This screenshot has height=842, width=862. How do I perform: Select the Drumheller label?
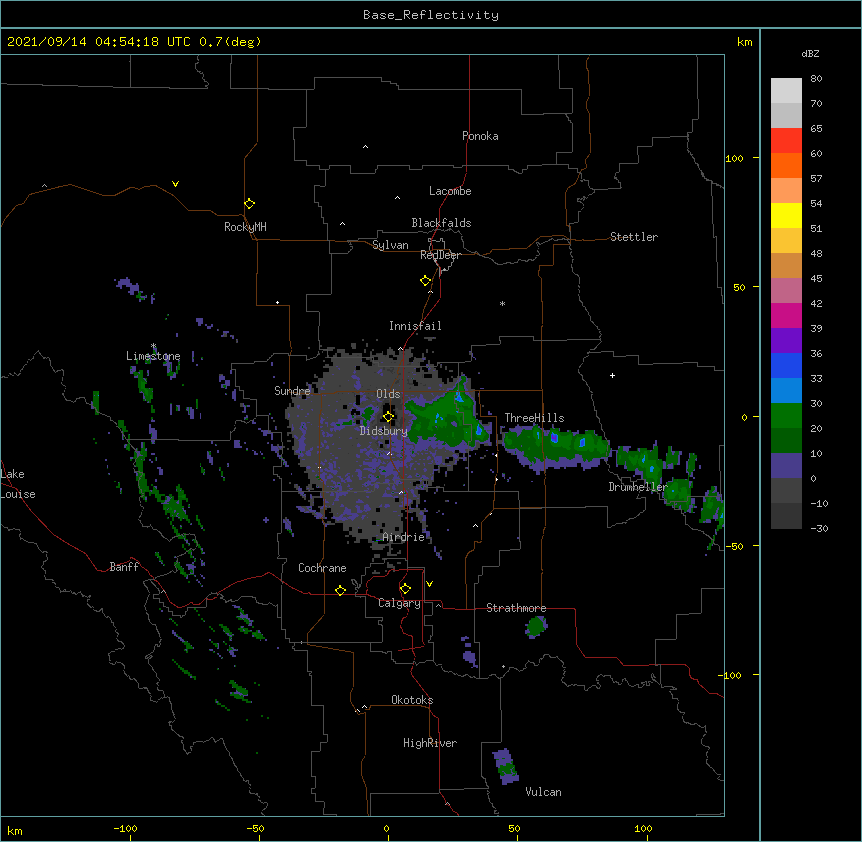click(638, 487)
